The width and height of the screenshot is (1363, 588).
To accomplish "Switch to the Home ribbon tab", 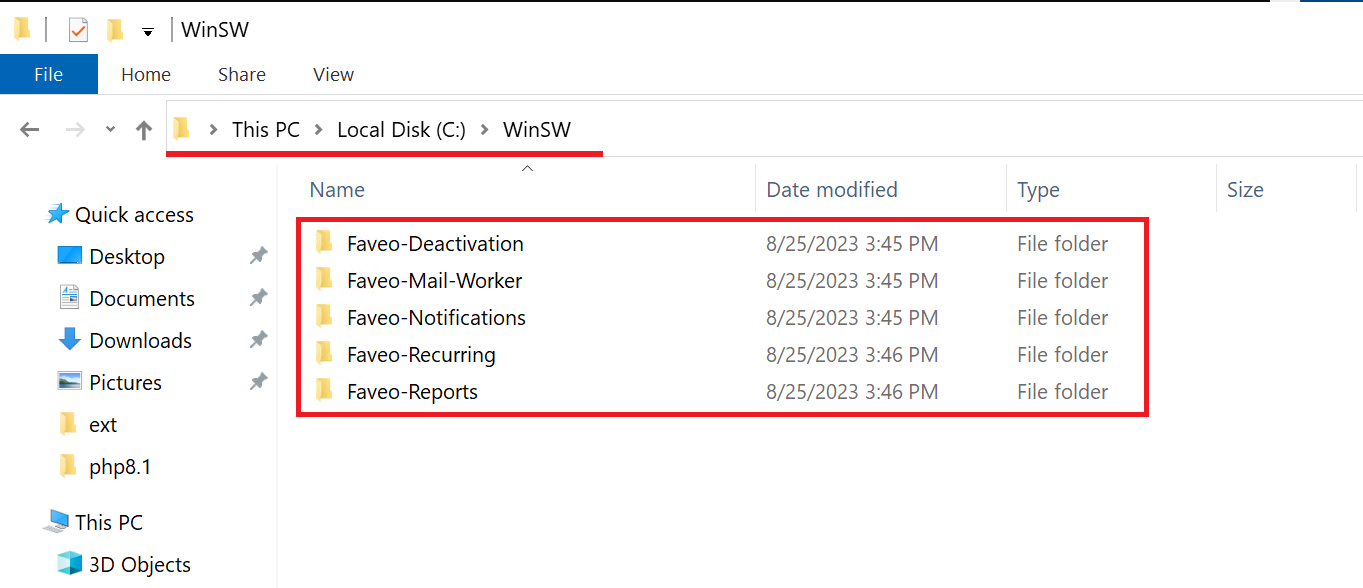I will pyautogui.click(x=146, y=74).
